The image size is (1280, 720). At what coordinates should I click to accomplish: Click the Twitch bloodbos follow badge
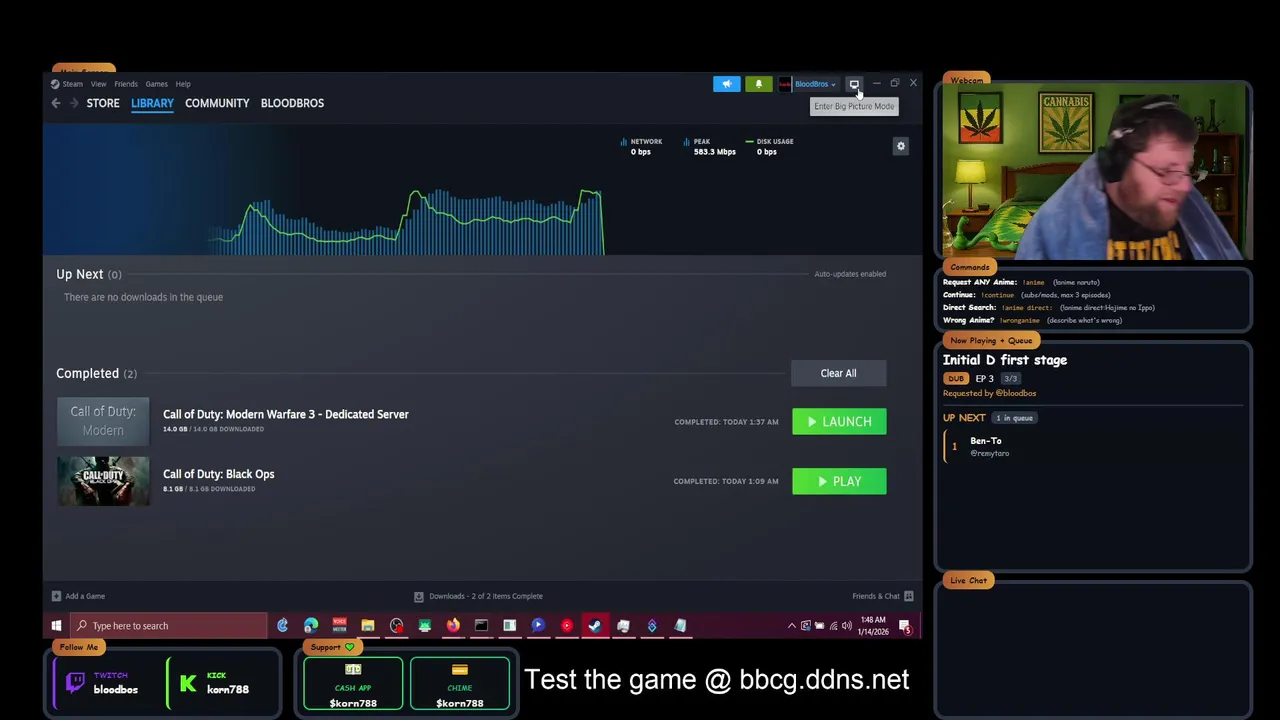click(x=103, y=683)
